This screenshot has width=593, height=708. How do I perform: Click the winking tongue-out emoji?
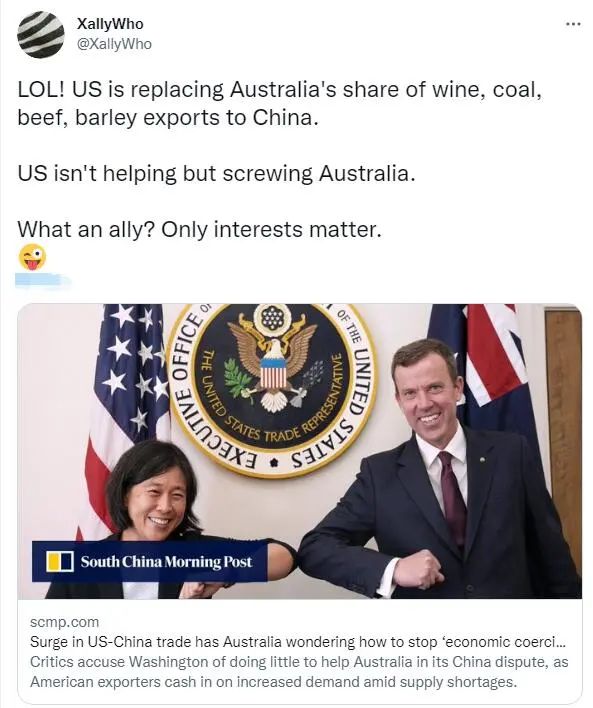32,257
